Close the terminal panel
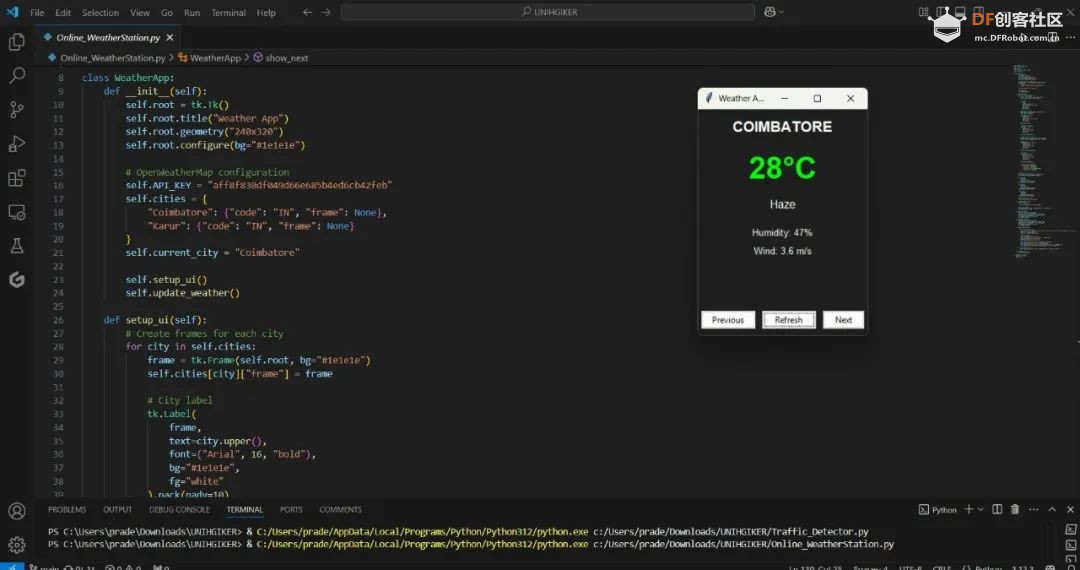The height and width of the screenshot is (570, 1080). tap(1070, 509)
